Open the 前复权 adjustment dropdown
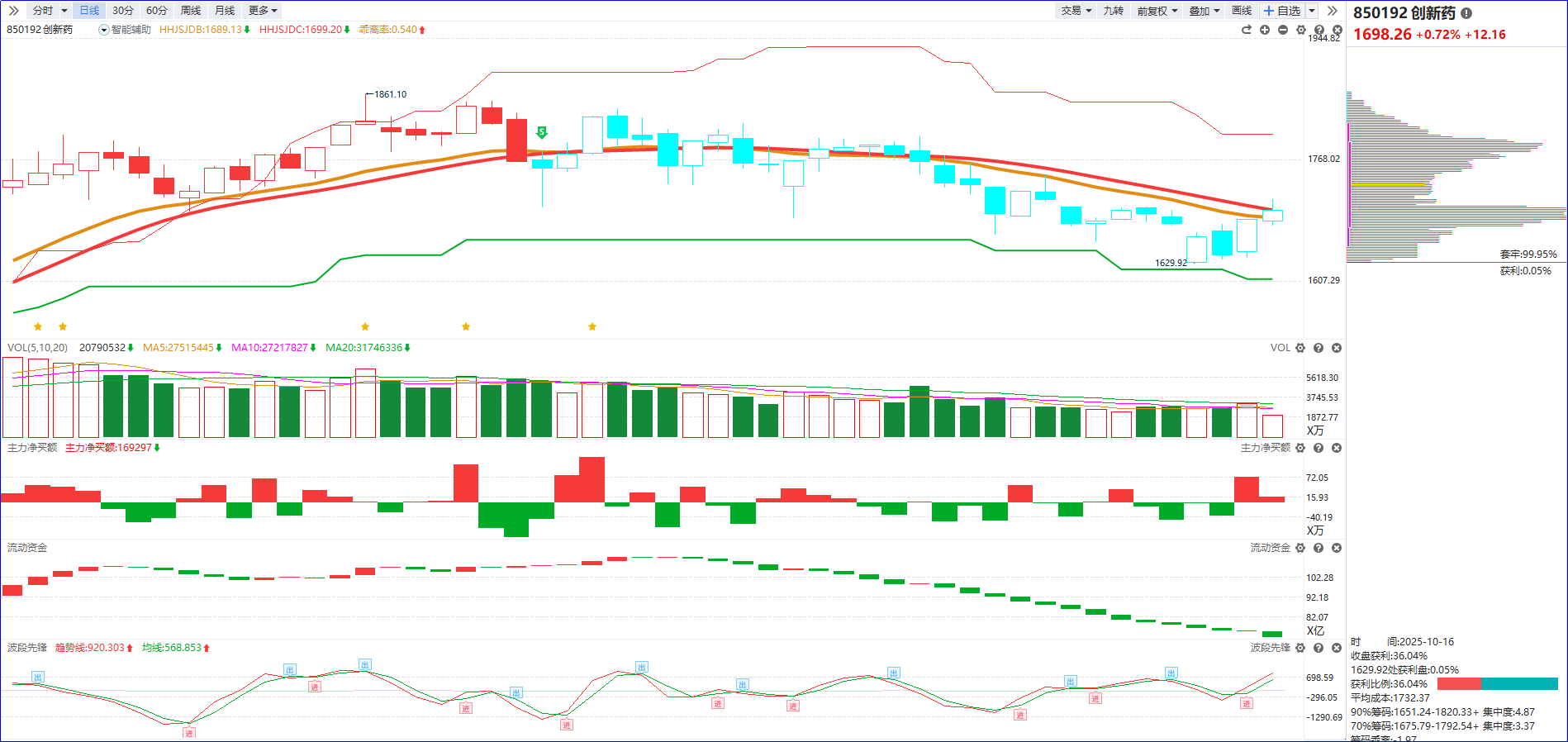 (1157, 11)
